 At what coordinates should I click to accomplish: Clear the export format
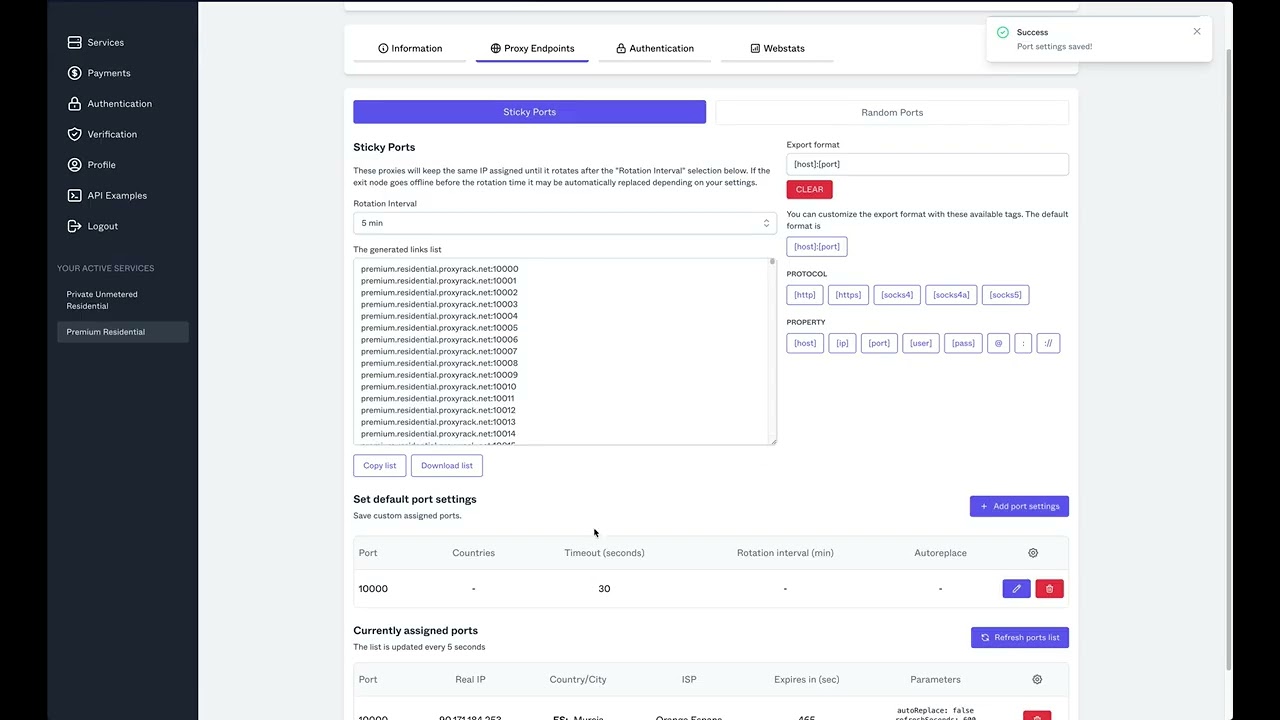[x=809, y=189]
